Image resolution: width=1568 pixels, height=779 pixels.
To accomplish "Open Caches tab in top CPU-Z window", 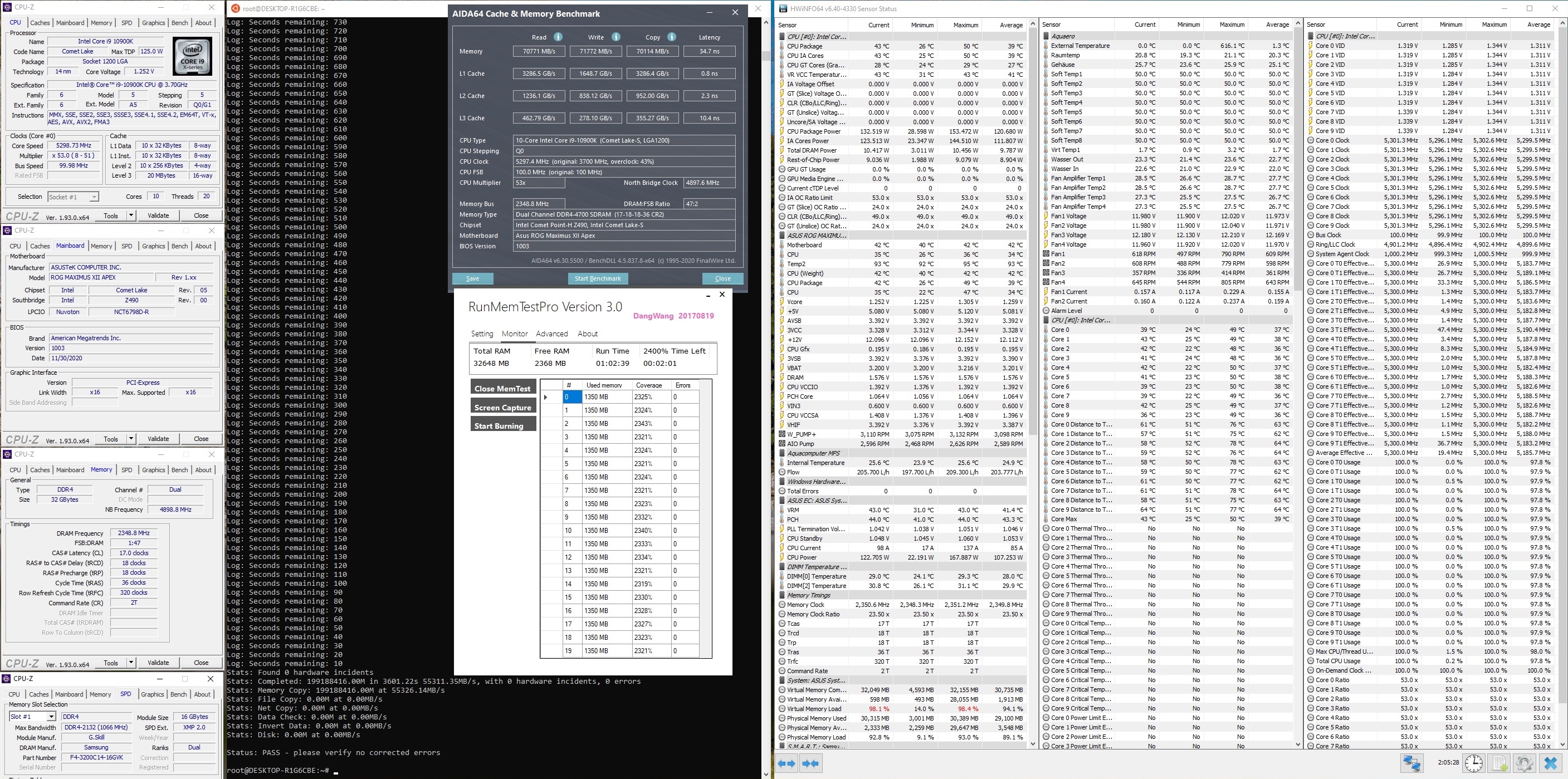I will (40, 22).
